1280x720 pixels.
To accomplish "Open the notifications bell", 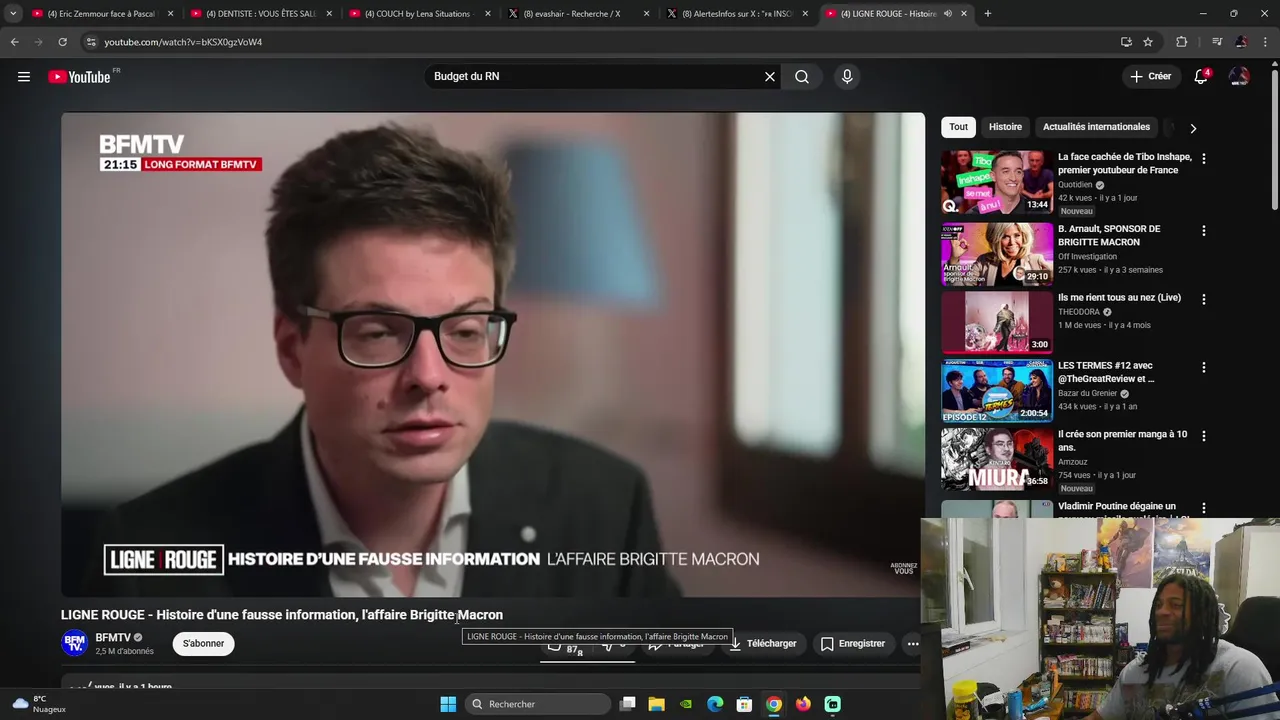I will 1201,77.
